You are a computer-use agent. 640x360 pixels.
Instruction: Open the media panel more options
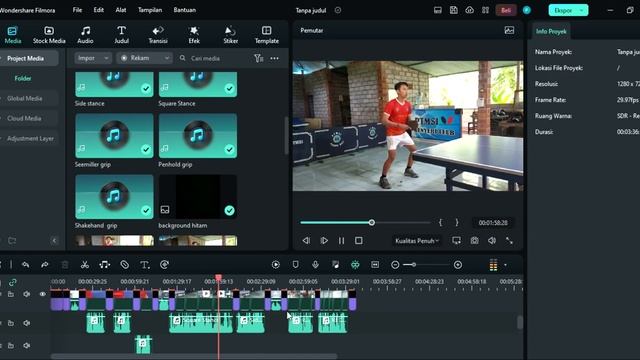click(275, 58)
